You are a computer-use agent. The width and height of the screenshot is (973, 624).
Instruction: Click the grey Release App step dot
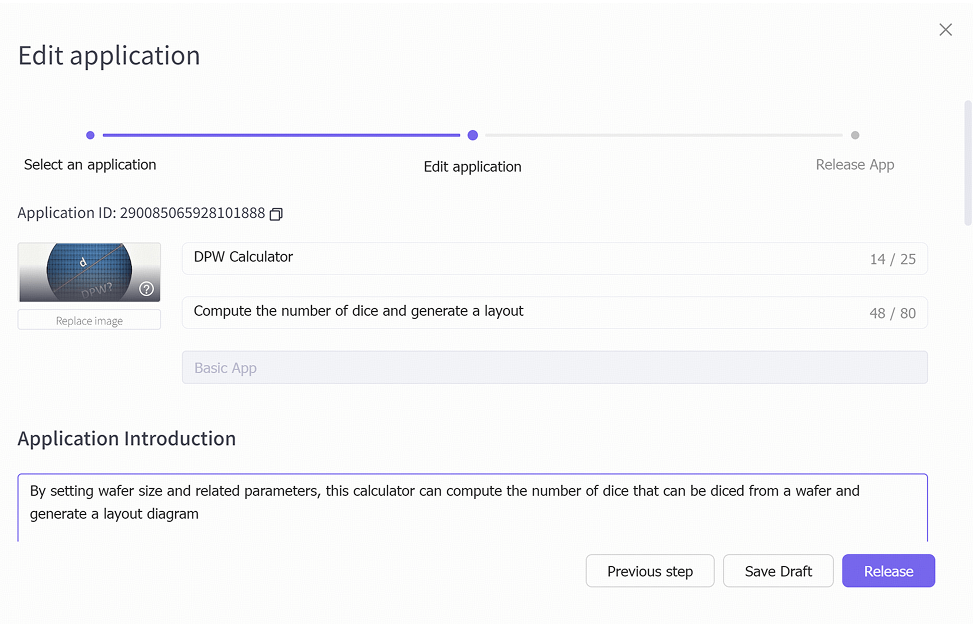click(855, 135)
